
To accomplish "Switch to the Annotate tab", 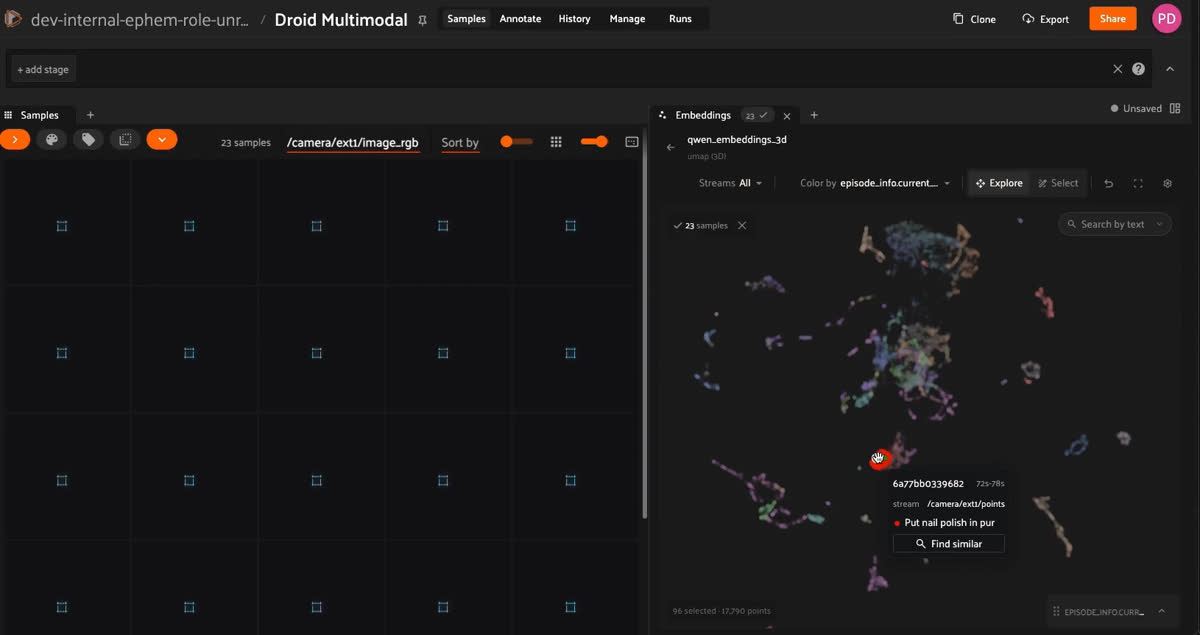I will point(520,19).
